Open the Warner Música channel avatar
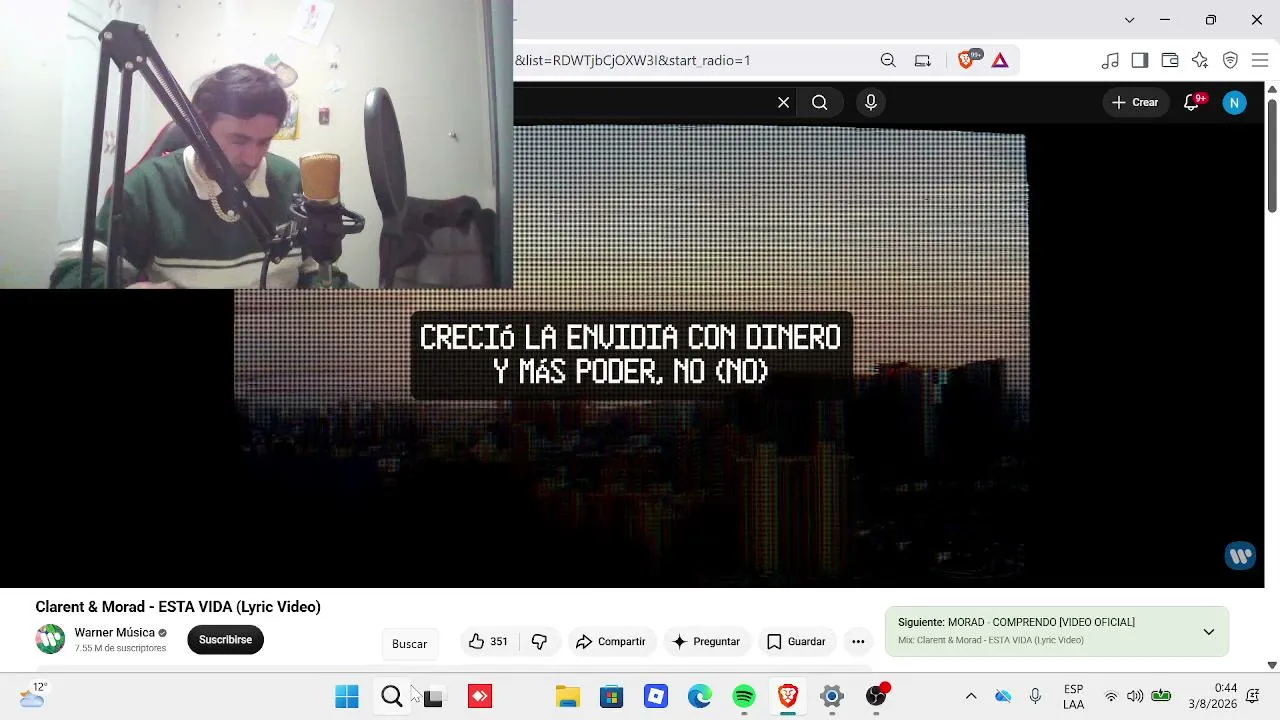 tap(50, 639)
